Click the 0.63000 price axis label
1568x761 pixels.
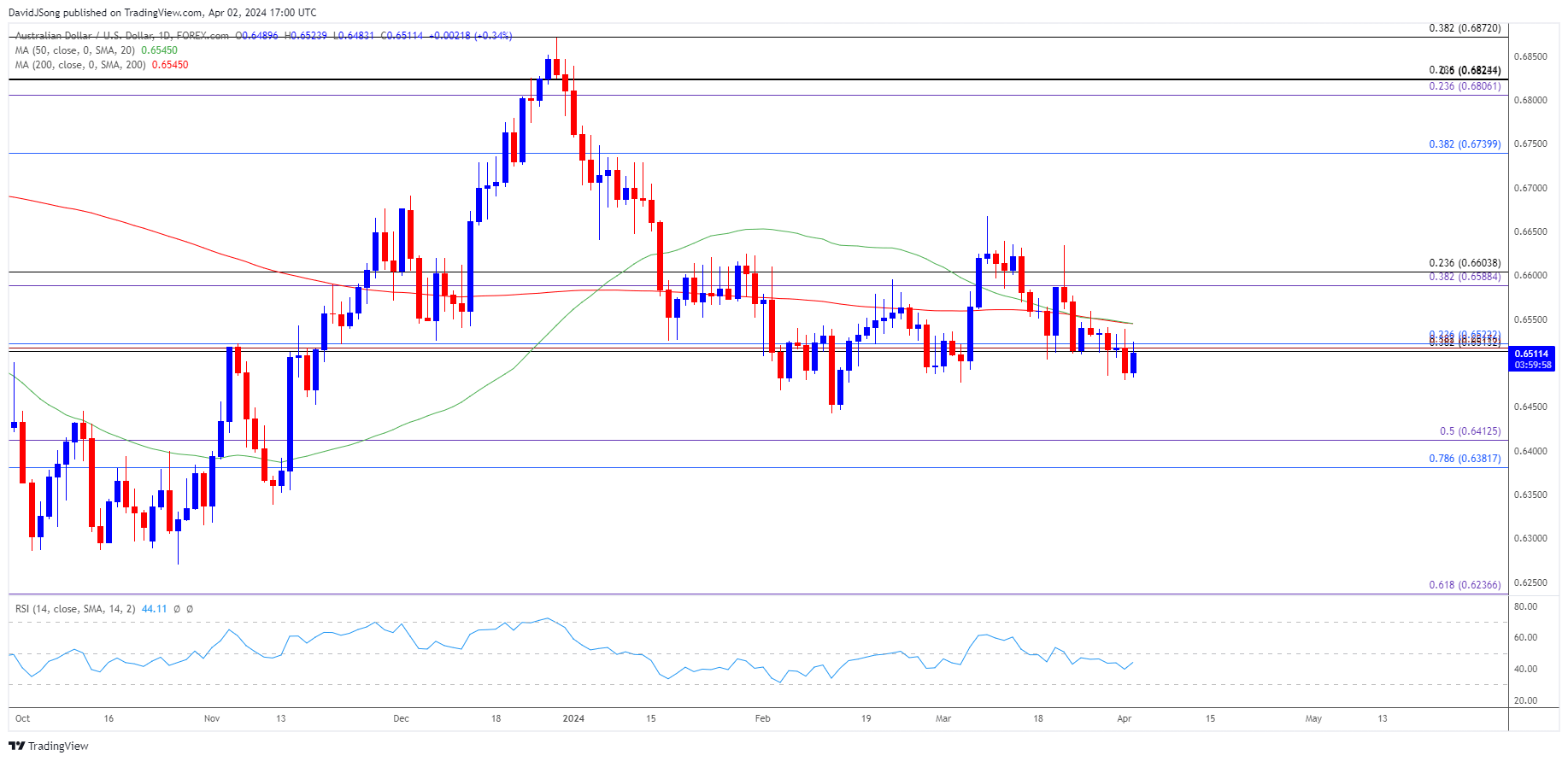[x=1530, y=538]
